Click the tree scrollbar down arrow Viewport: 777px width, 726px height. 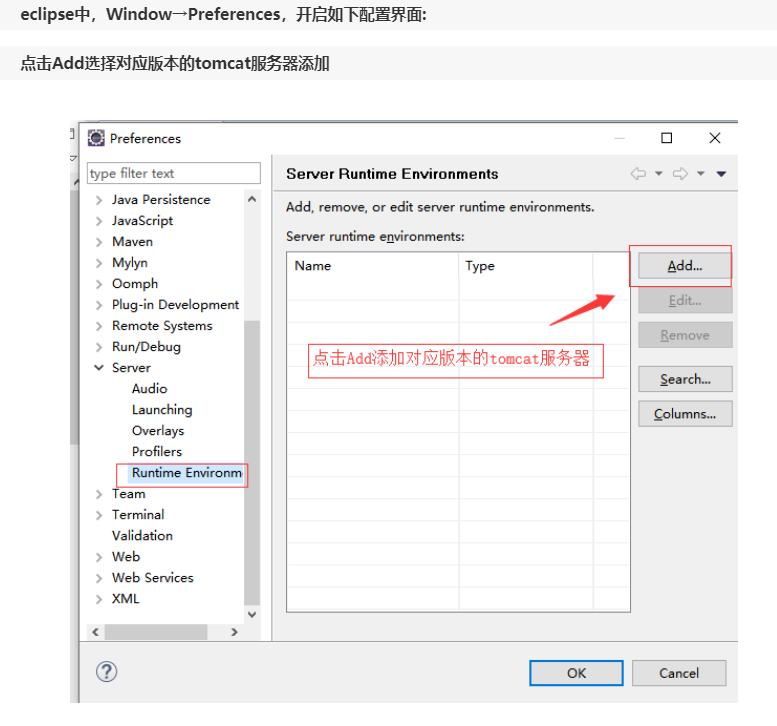click(252, 614)
